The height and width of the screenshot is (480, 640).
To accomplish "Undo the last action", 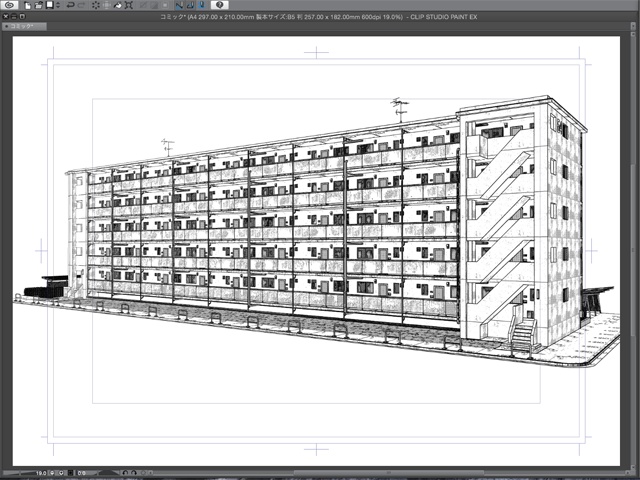I will (70, 5).
